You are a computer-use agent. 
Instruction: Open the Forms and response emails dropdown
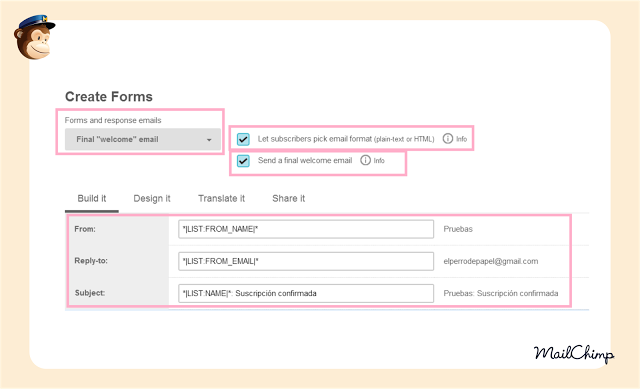coord(142,140)
